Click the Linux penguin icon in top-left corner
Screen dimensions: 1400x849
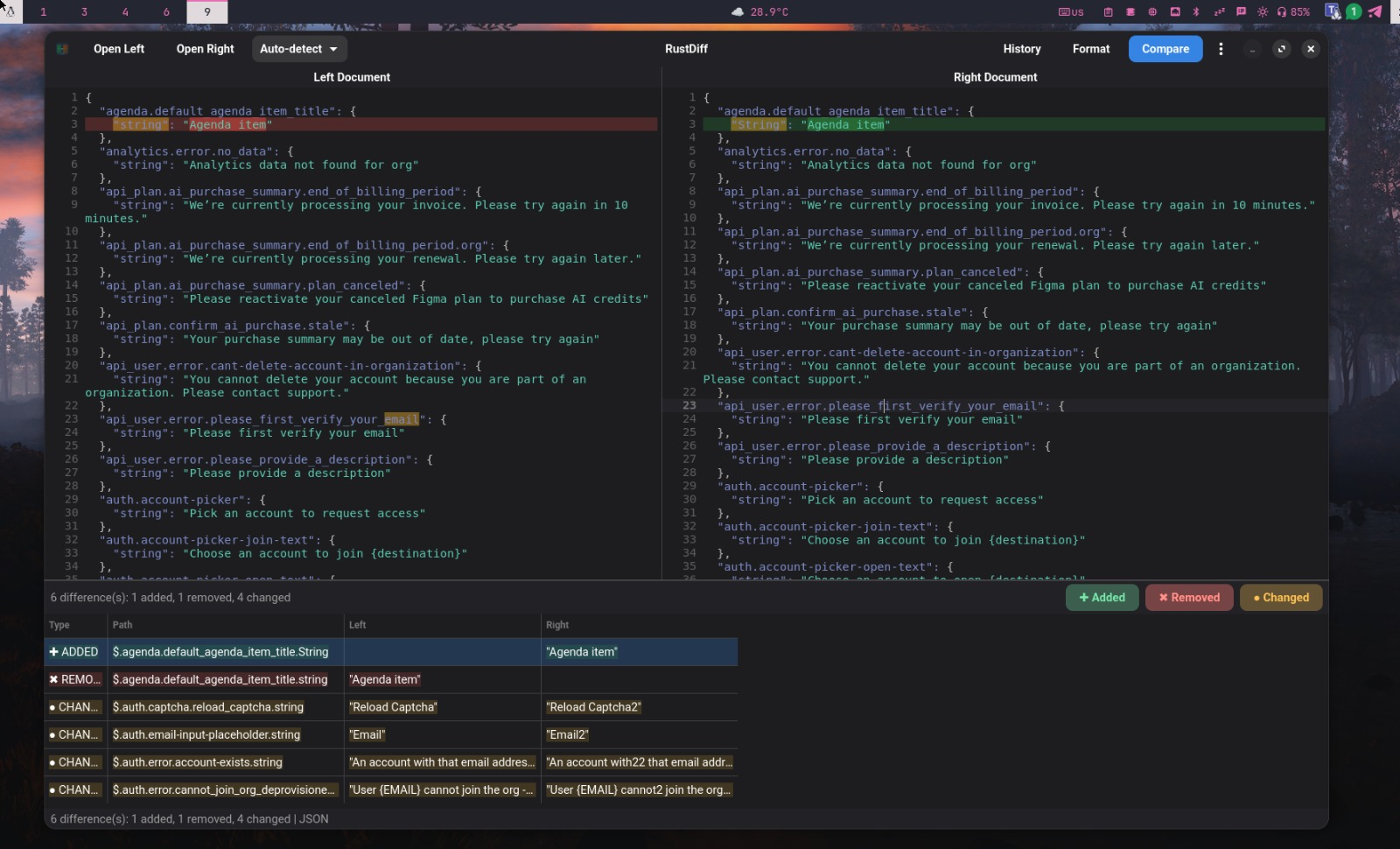tap(10, 11)
